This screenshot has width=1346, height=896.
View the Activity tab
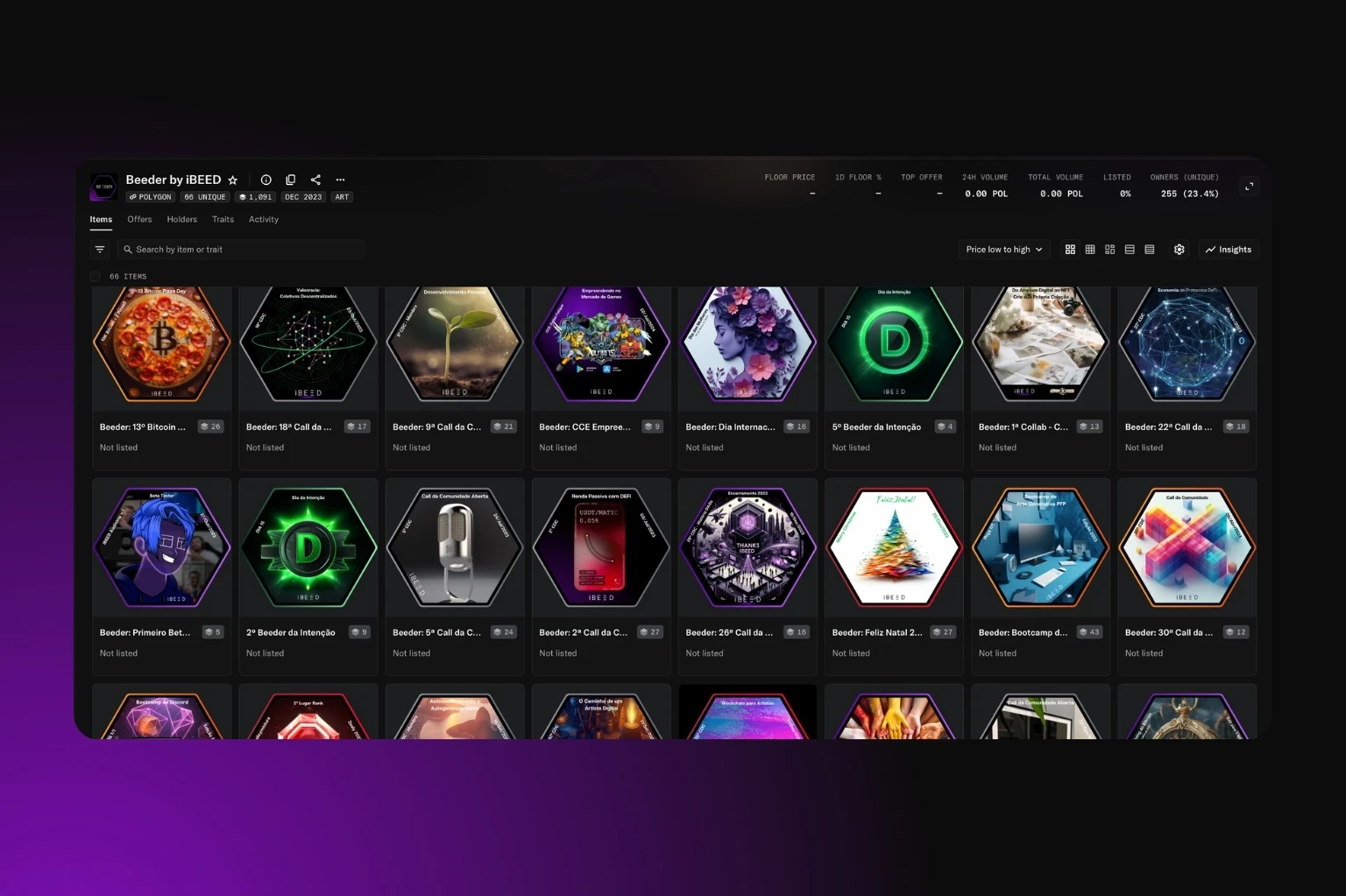(x=264, y=220)
